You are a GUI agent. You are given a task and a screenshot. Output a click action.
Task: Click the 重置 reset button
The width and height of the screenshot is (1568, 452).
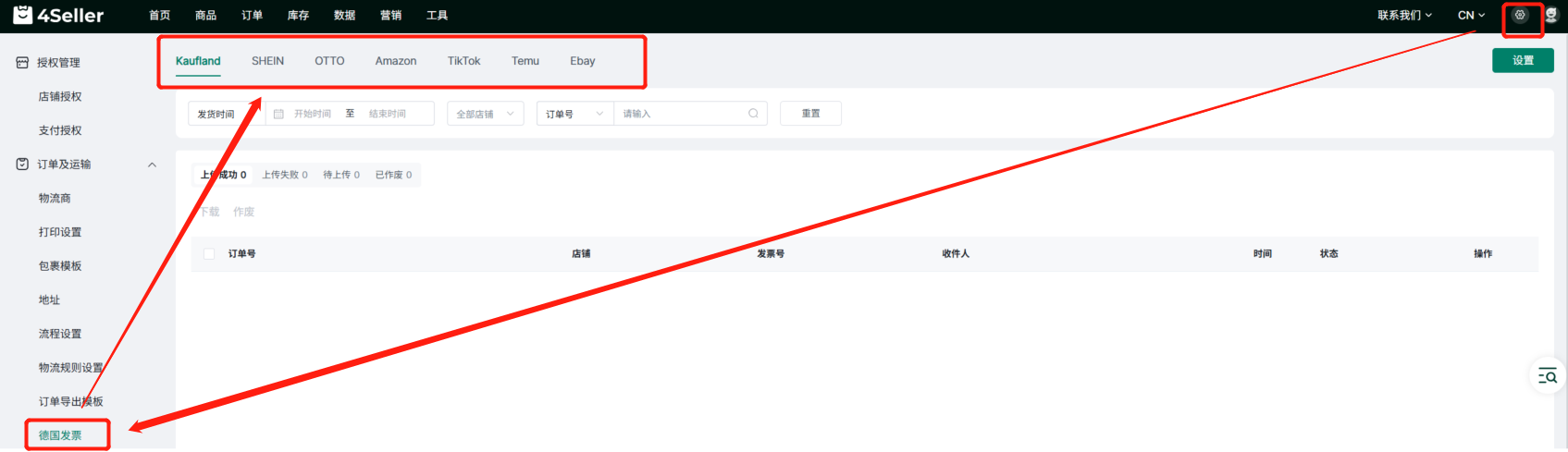tap(810, 114)
